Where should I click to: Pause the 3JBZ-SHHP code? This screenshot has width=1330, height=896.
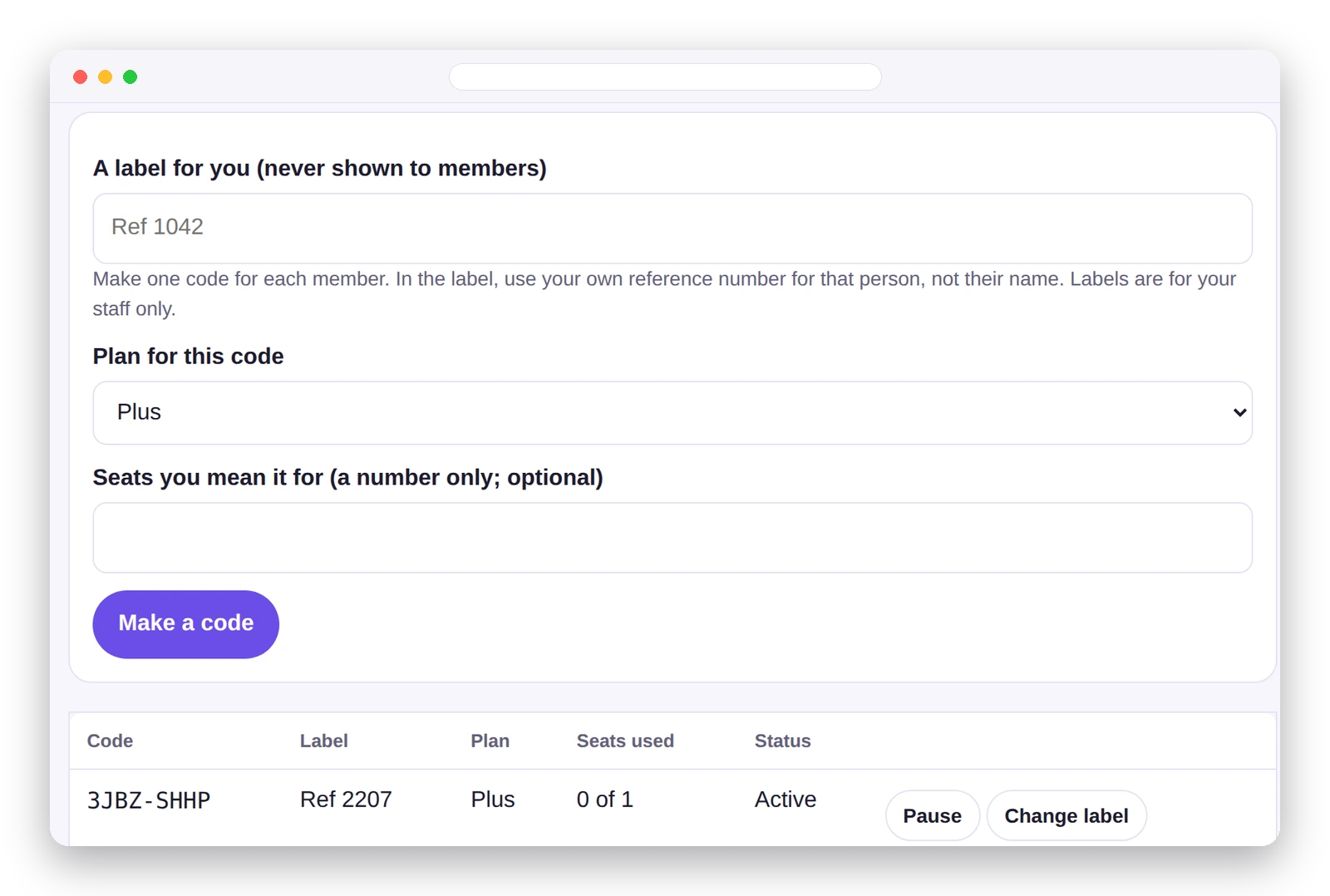point(933,815)
